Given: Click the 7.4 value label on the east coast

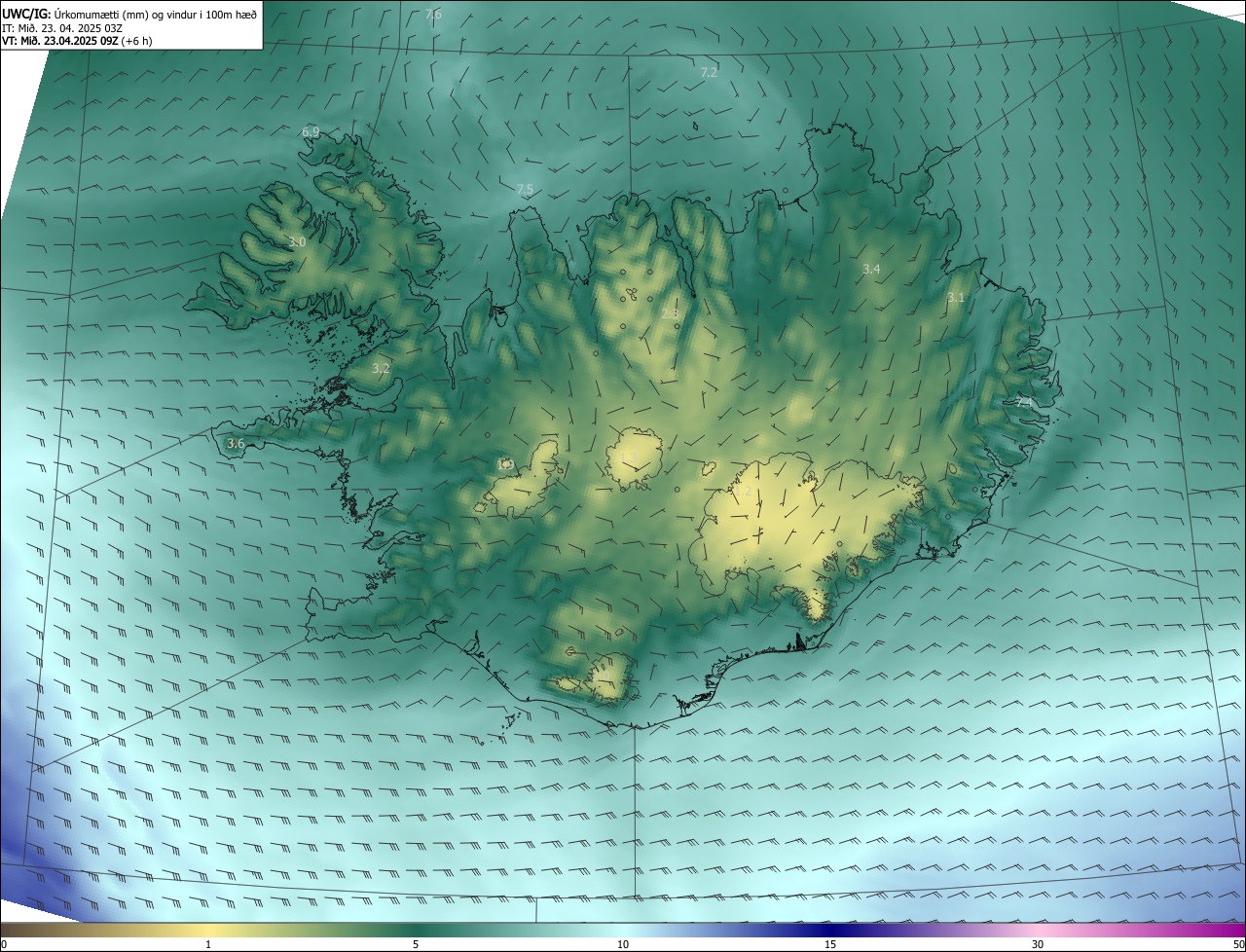Looking at the screenshot, I should coord(1023,402).
